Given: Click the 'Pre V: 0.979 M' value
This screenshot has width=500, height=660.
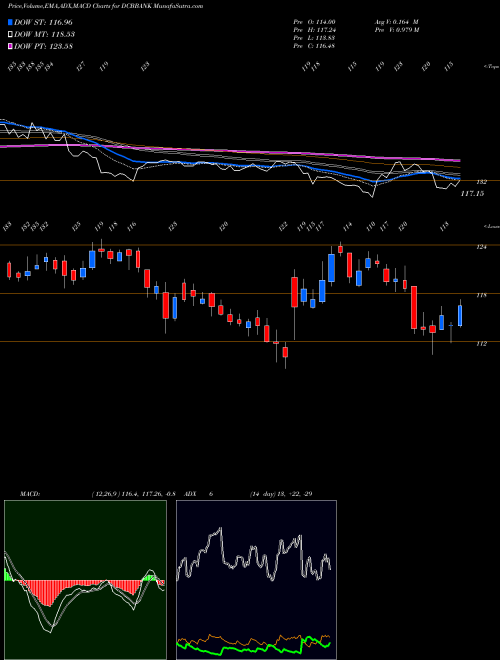Looking at the screenshot, I should (396, 30).
